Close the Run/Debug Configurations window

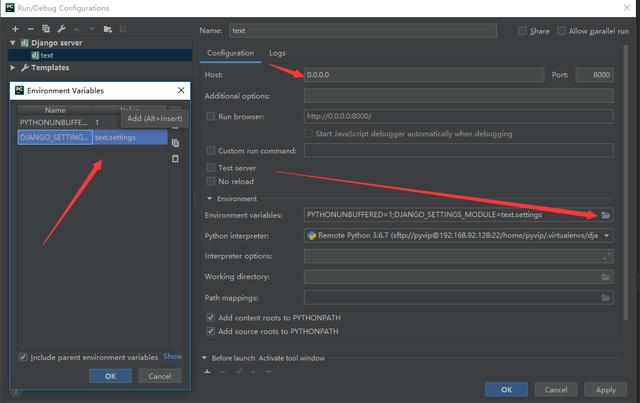coord(627,7)
